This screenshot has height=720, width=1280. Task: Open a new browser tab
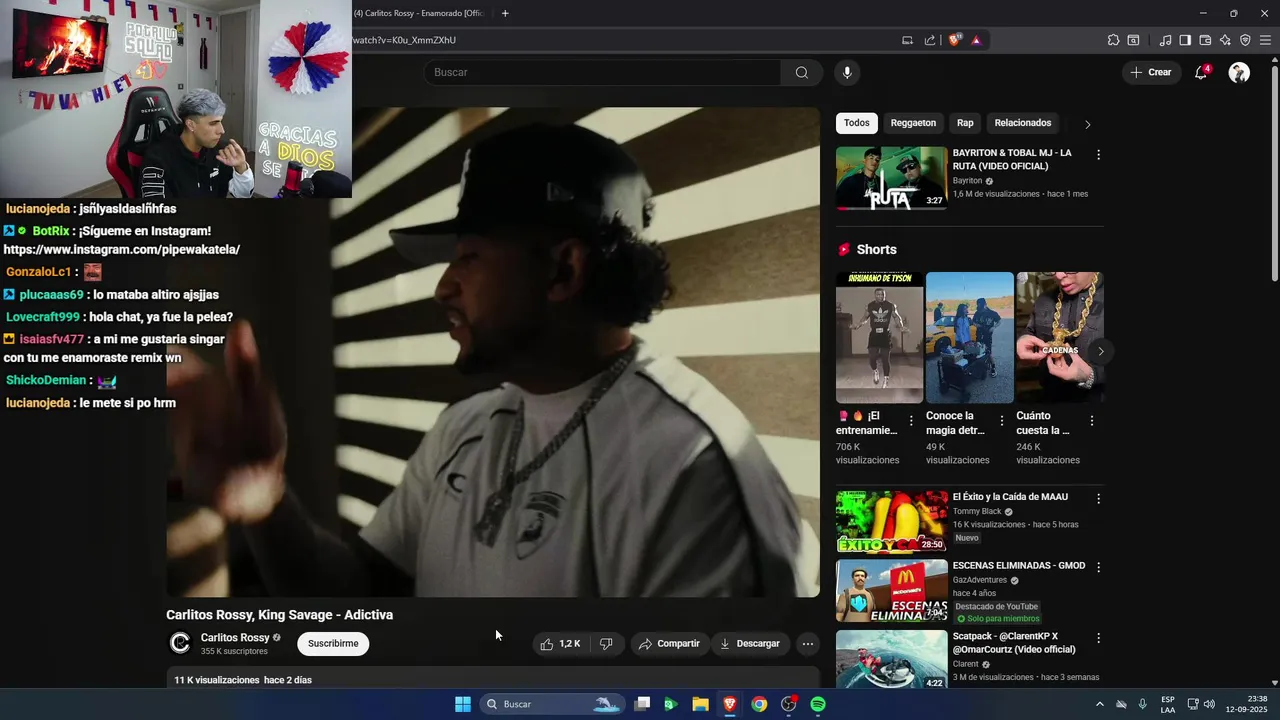505,13
